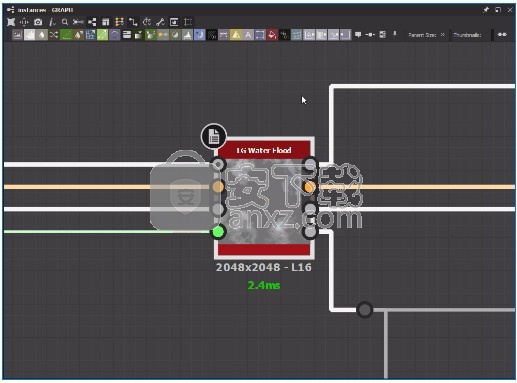Add the black dotted SVG node icon

pyautogui.click(x=212, y=35)
